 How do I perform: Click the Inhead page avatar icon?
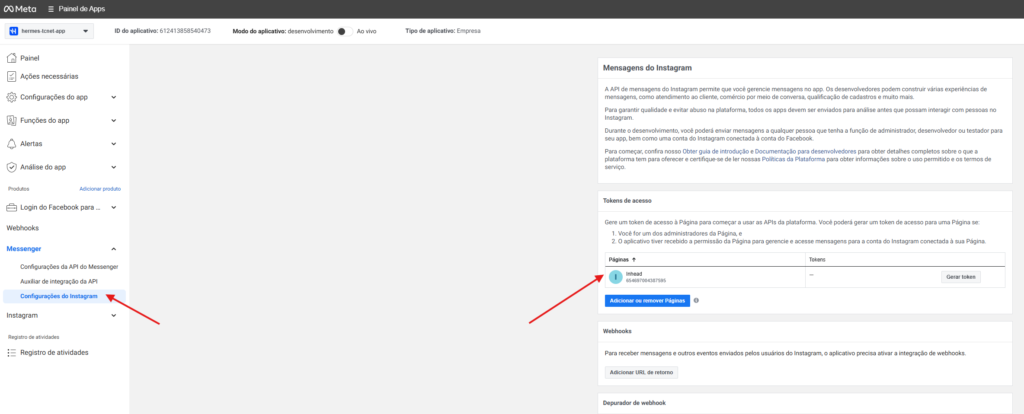[615, 277]
